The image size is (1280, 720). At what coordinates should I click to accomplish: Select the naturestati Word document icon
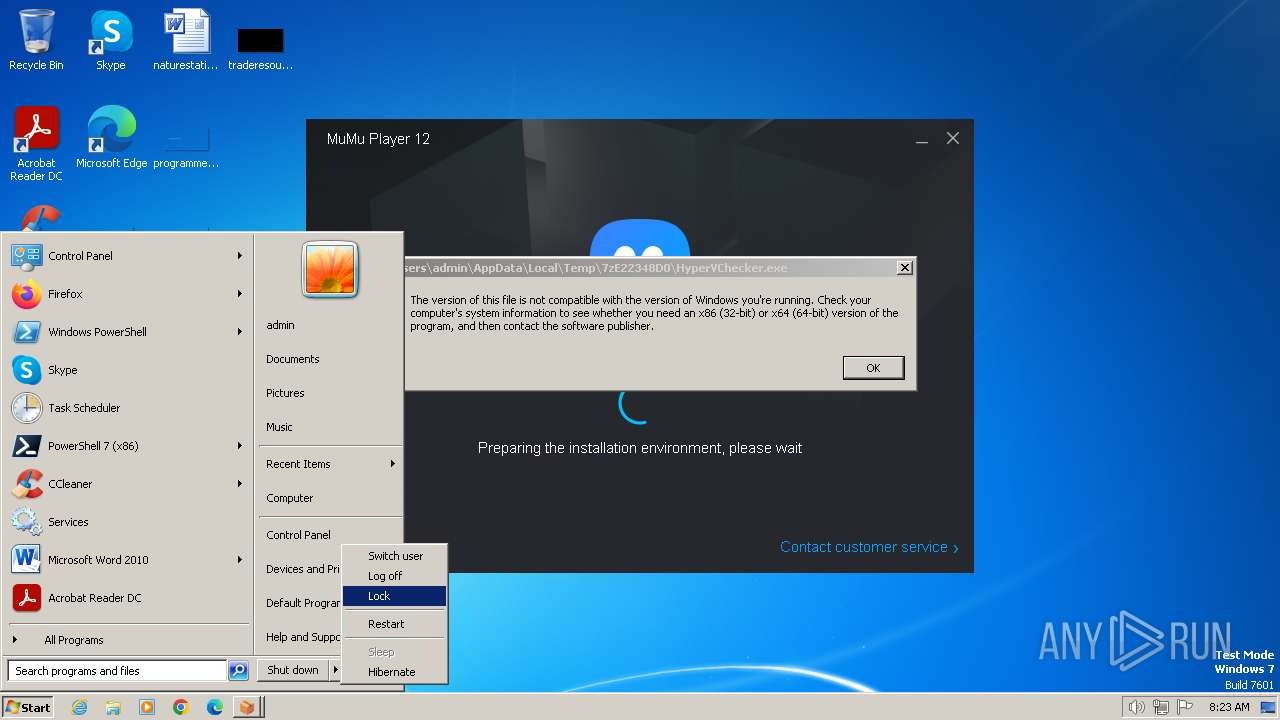coord(186,40)
